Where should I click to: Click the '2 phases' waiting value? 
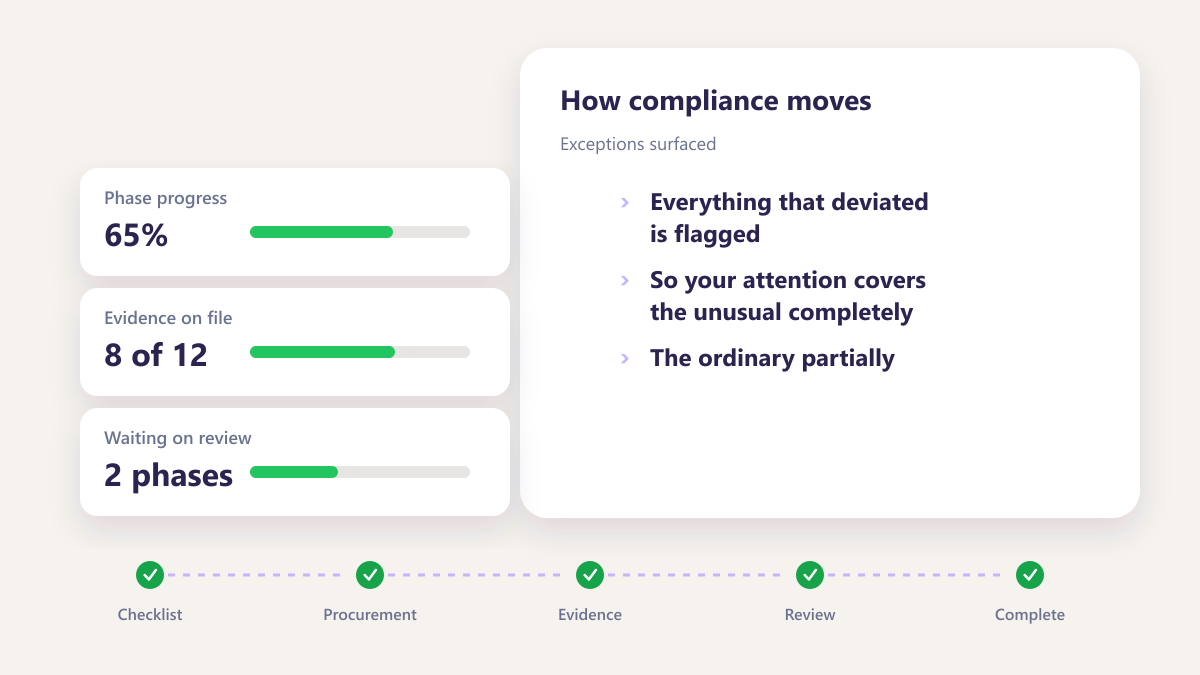click(168, 476)
